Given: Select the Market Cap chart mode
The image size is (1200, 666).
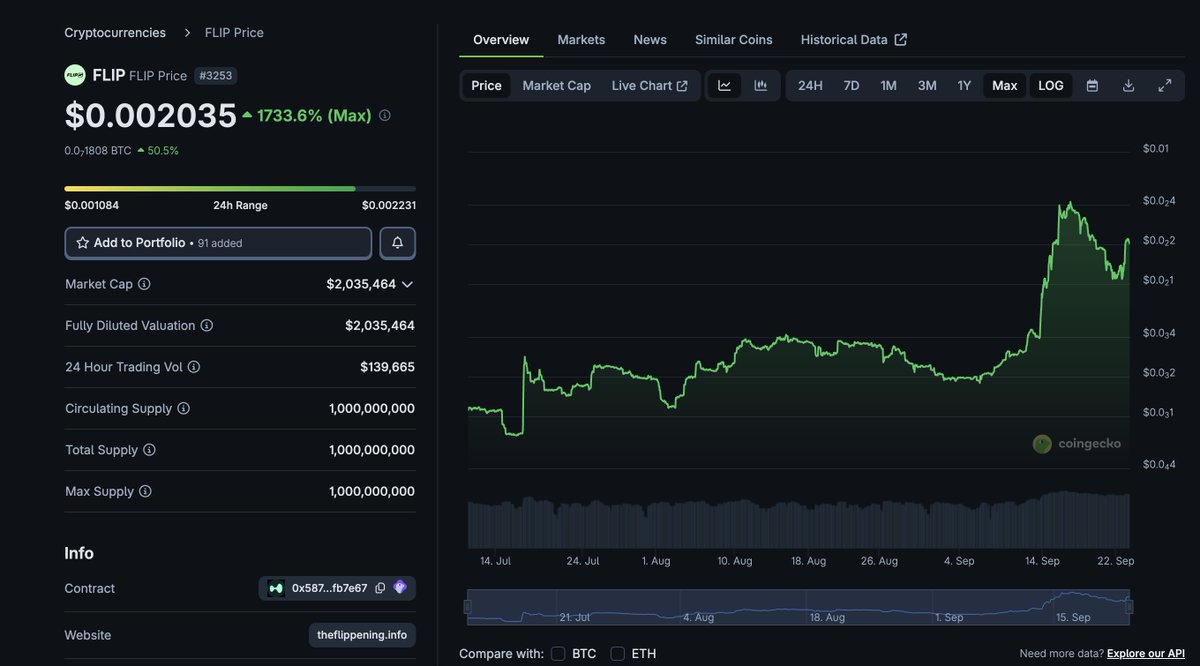Looking at the screenshot, I should click(557, 86).
